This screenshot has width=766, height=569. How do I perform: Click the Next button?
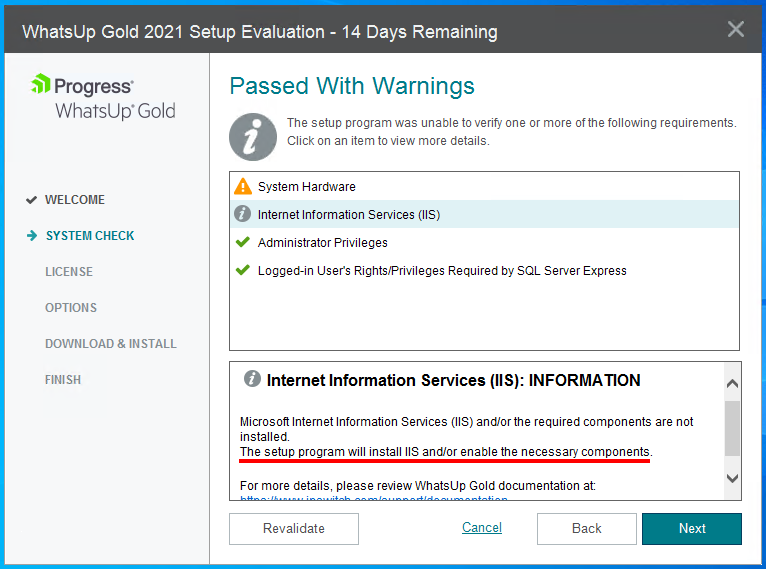point(692,528)
